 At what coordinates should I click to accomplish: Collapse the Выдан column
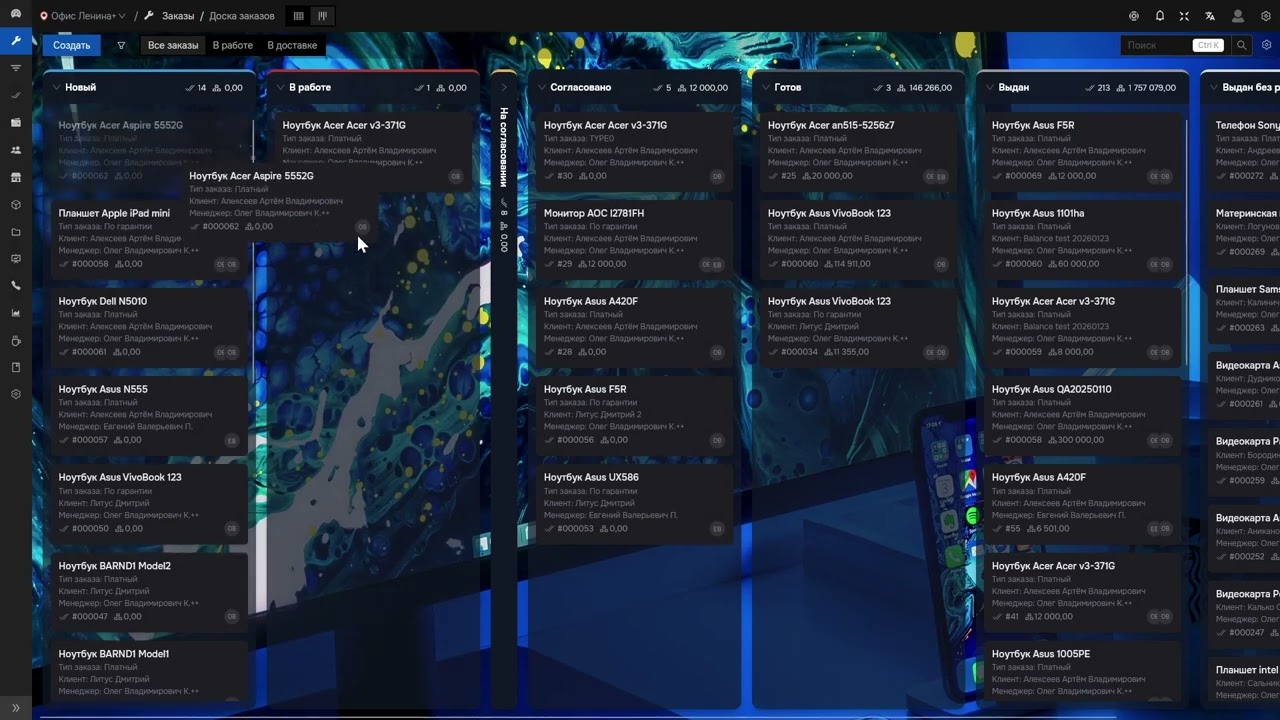[x=989, y=88]
